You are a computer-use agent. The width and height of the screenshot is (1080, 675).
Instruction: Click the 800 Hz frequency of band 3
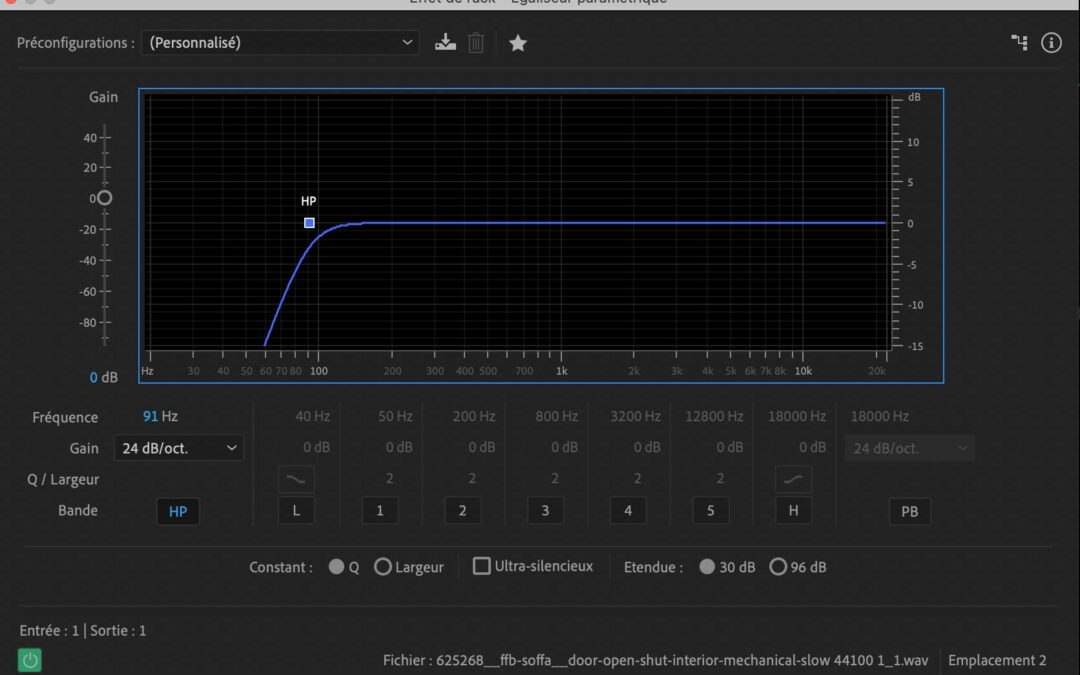[557, 416]
